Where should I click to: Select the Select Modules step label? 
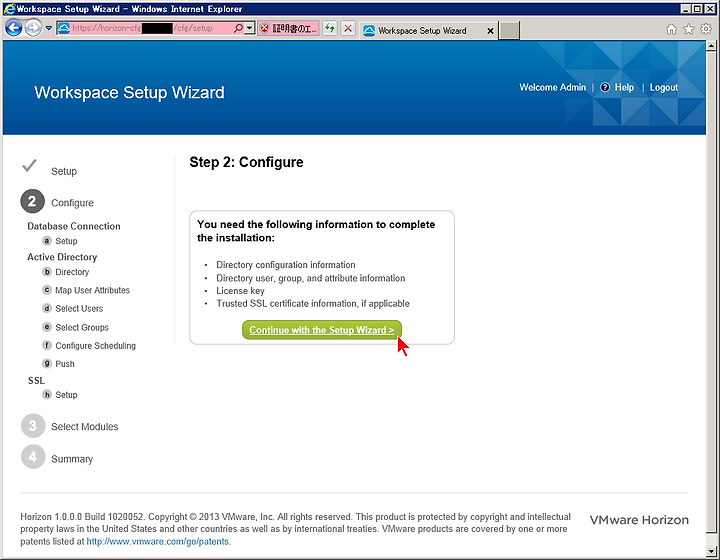pos(84,427)
